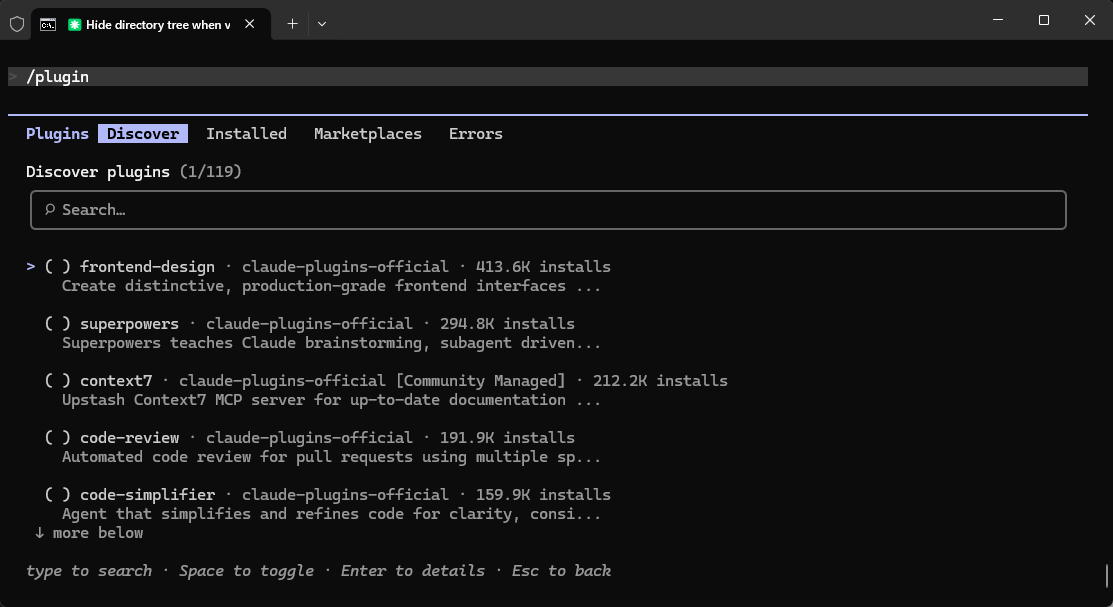Click the Plugins heading label
Screen dimensions: 1113x607
(57, 133)
